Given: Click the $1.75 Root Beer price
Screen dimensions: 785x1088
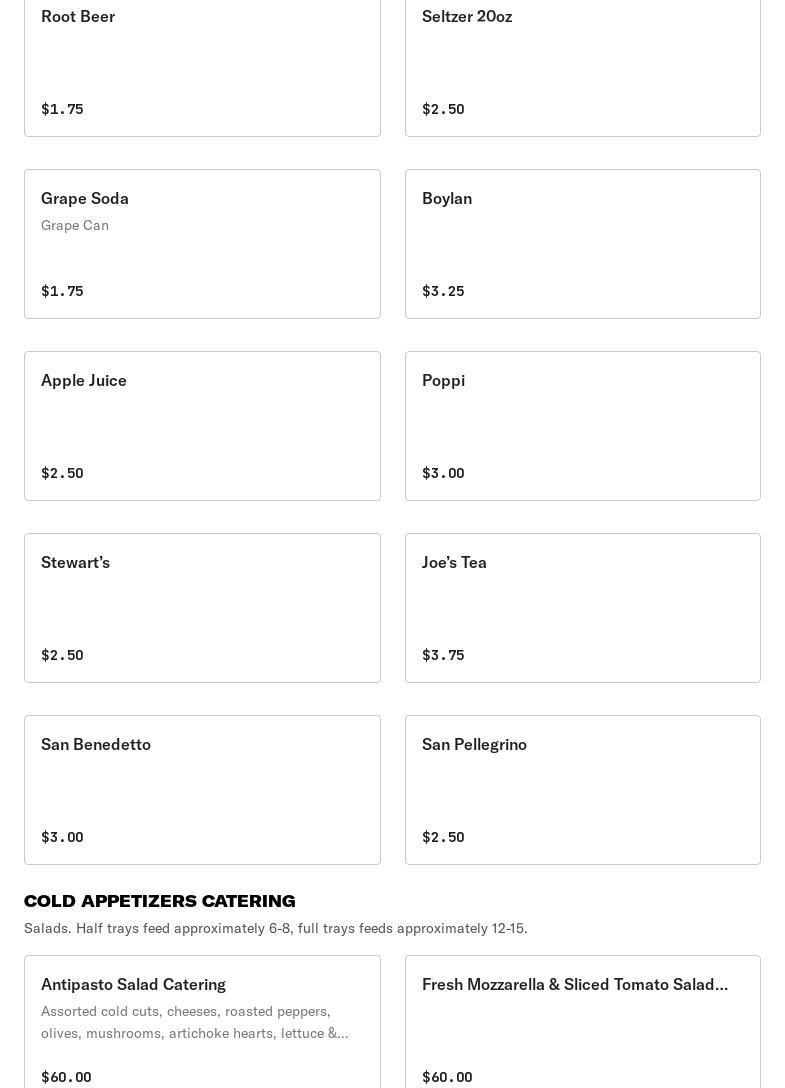Looking at the screenshot, I should [x=62, y=109].
